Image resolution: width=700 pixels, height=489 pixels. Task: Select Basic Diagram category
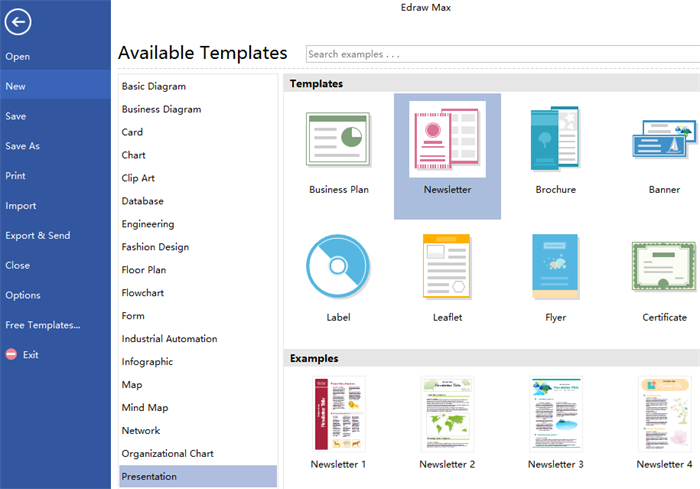click(154, 86)
